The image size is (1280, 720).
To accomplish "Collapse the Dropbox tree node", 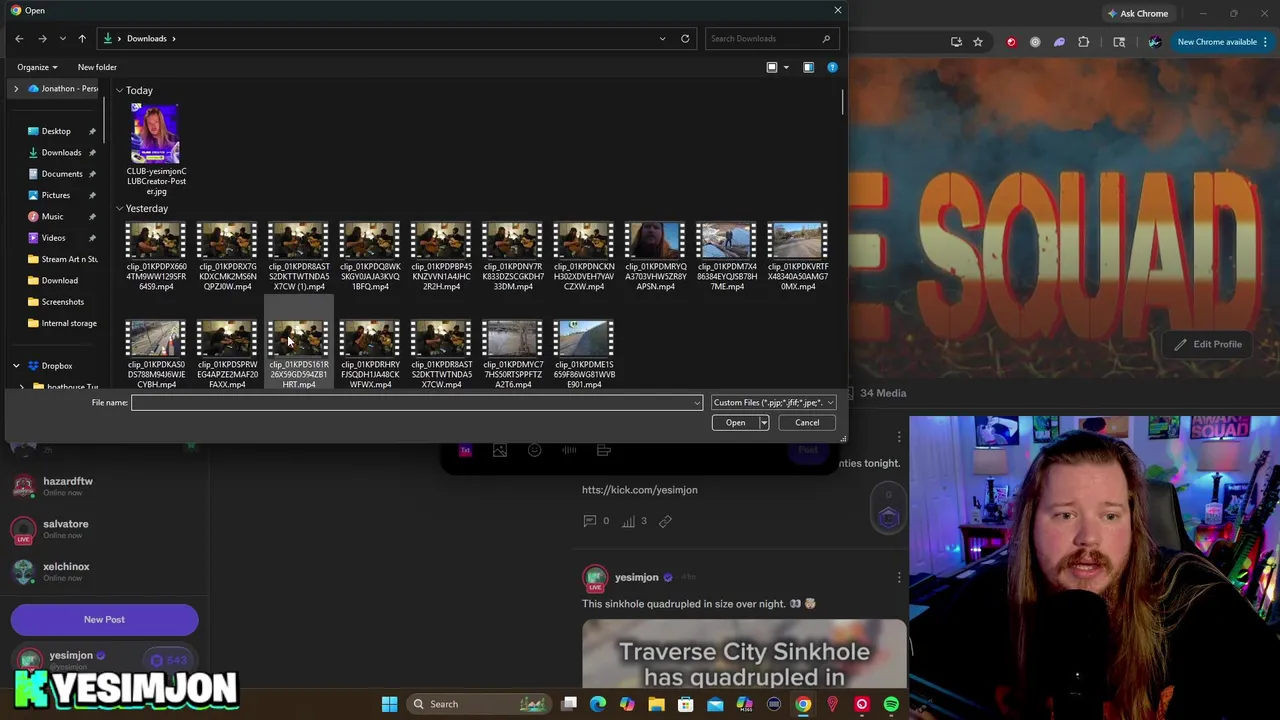I will click(16, 366).
